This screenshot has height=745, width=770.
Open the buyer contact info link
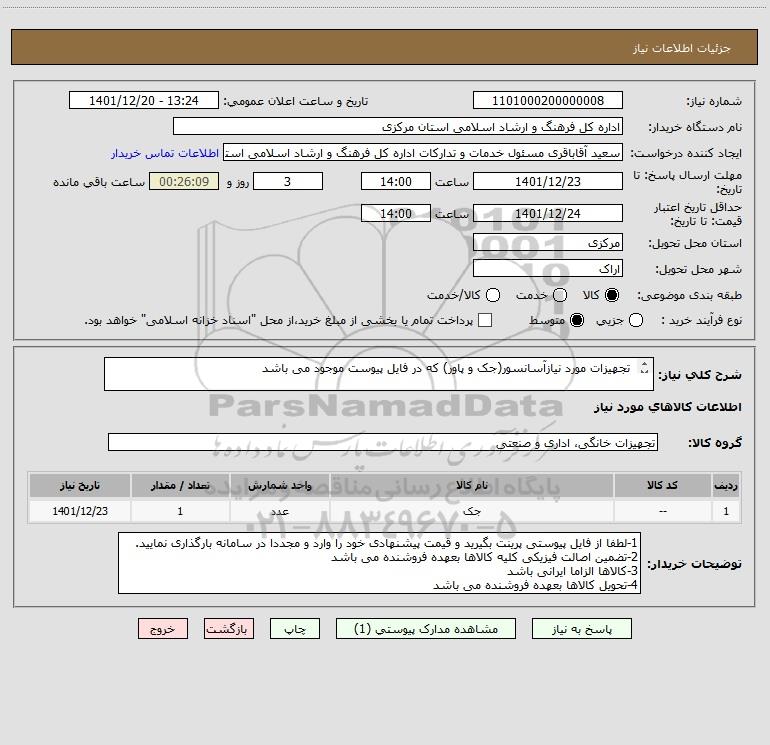tap(165, 153)
